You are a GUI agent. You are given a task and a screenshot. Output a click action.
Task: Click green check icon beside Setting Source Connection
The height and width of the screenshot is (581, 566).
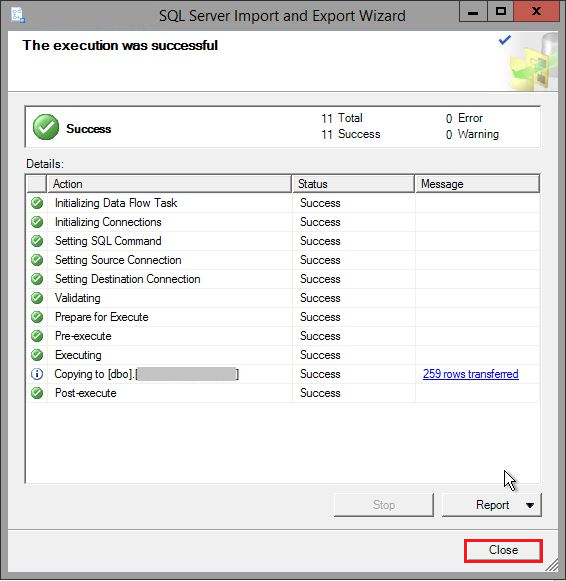point(37,260)
